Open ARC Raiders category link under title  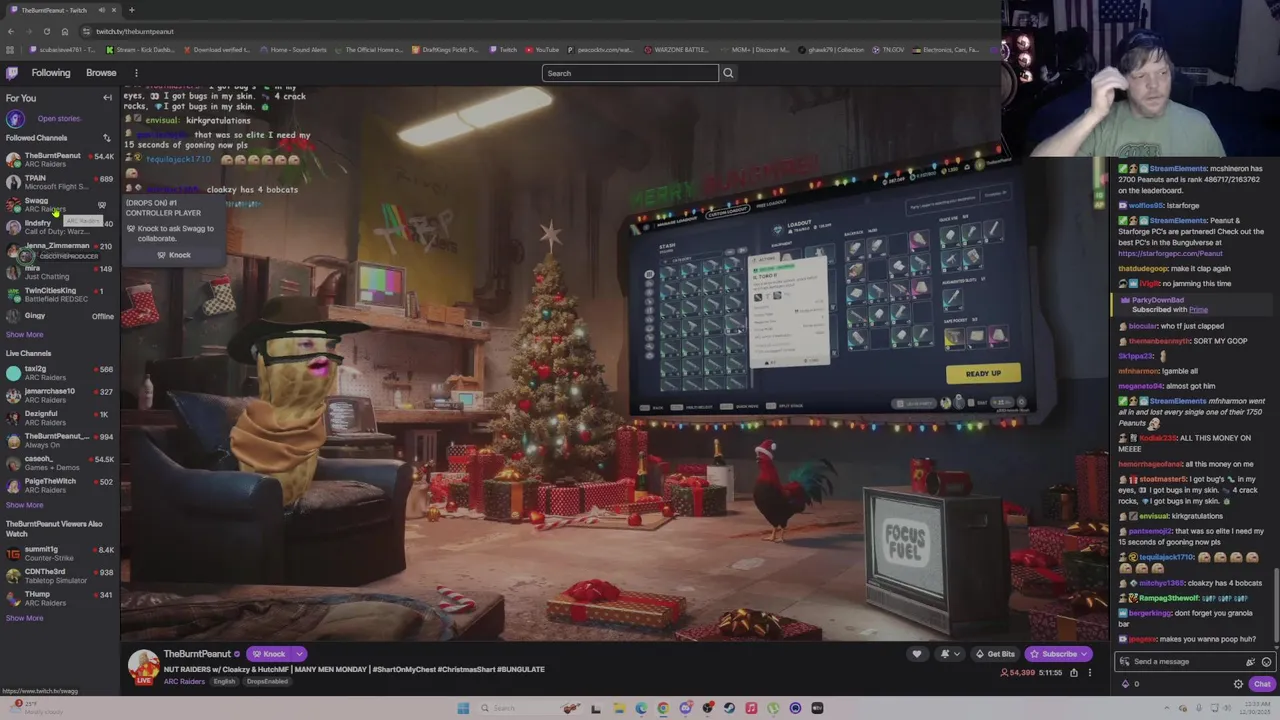click(184, 682)
